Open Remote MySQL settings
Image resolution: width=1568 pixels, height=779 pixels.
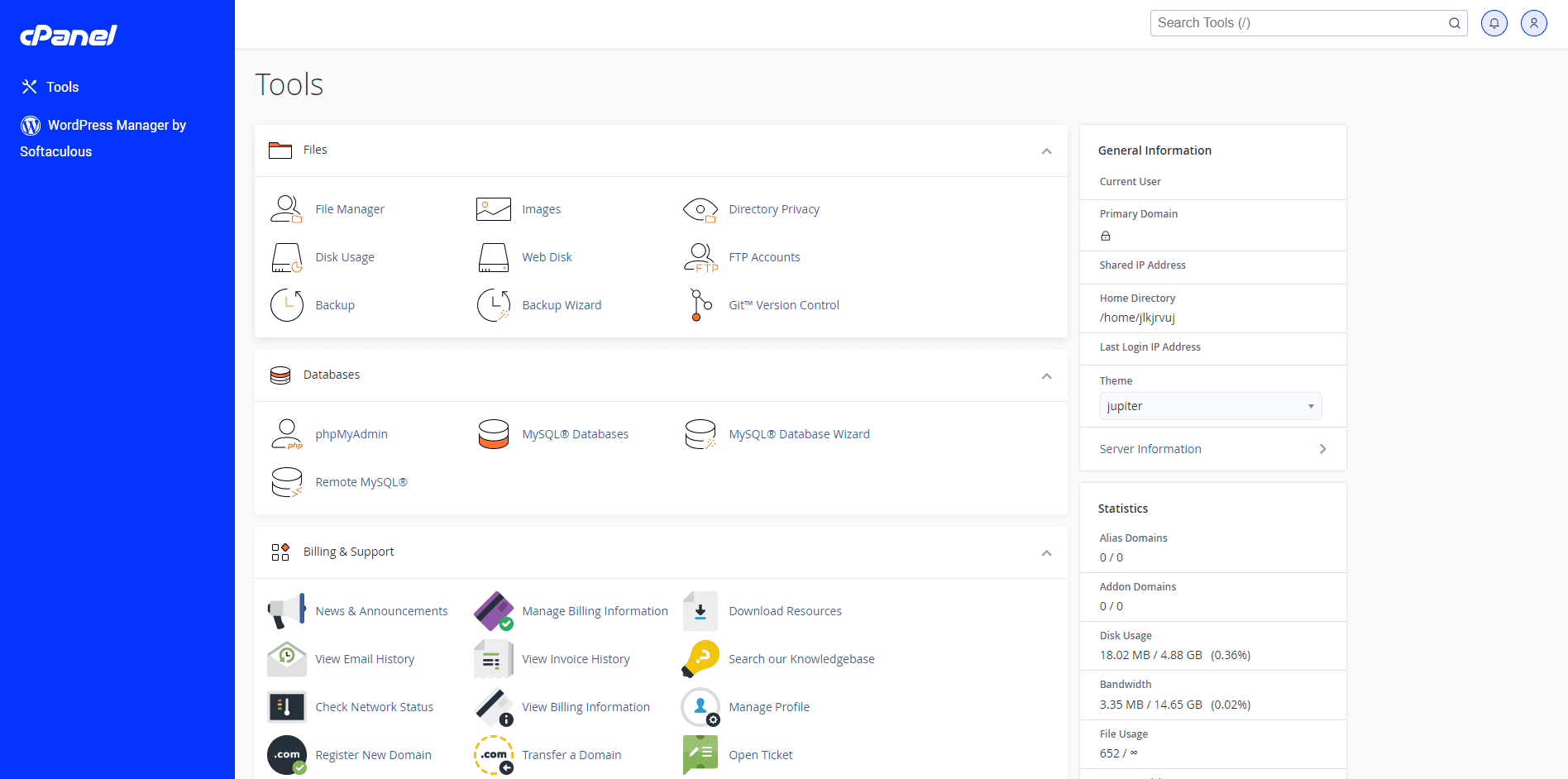pyautogui.click(x=361, y=482)
